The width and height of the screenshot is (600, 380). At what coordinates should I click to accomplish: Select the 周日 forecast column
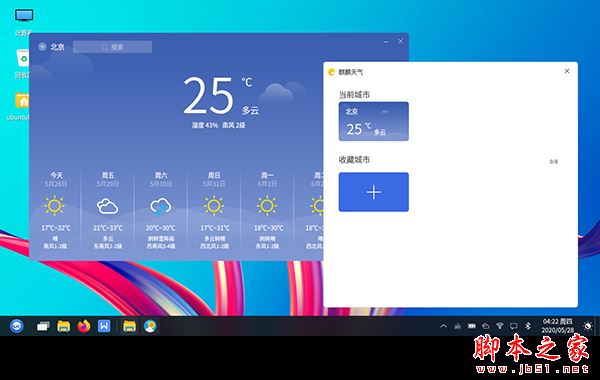[x=214, y=210]
